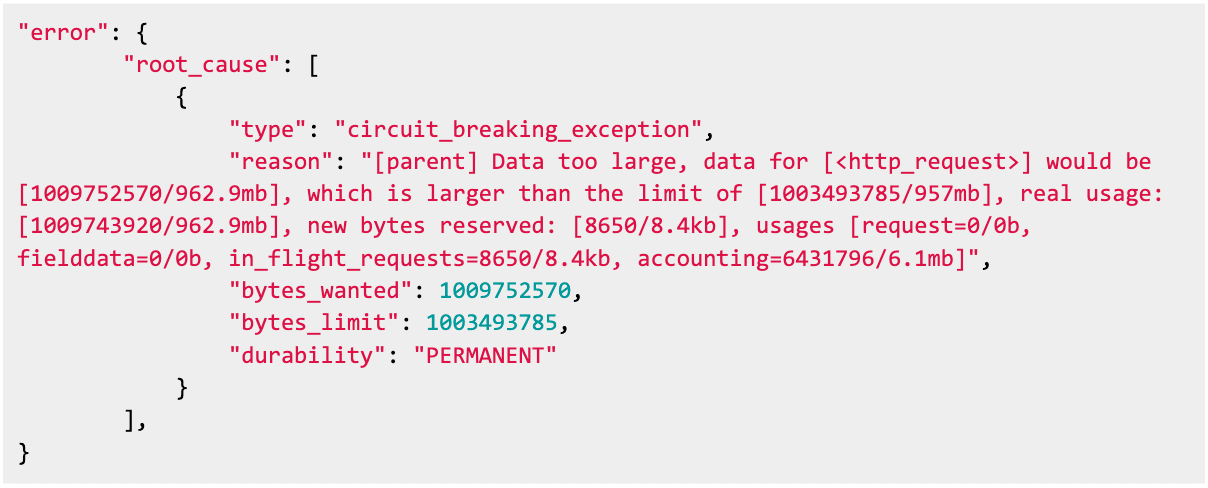Click accounting=6431796/6.1mb text
This screenshot has height=488, width=1208.
[811, 259]
